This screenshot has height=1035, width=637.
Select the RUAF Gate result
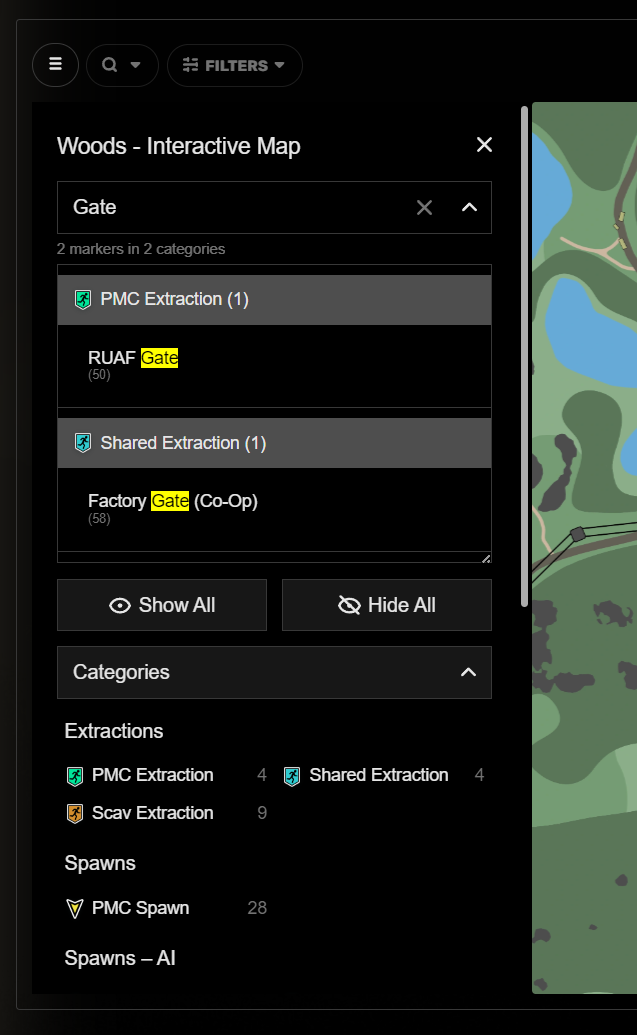coord(275,366)
